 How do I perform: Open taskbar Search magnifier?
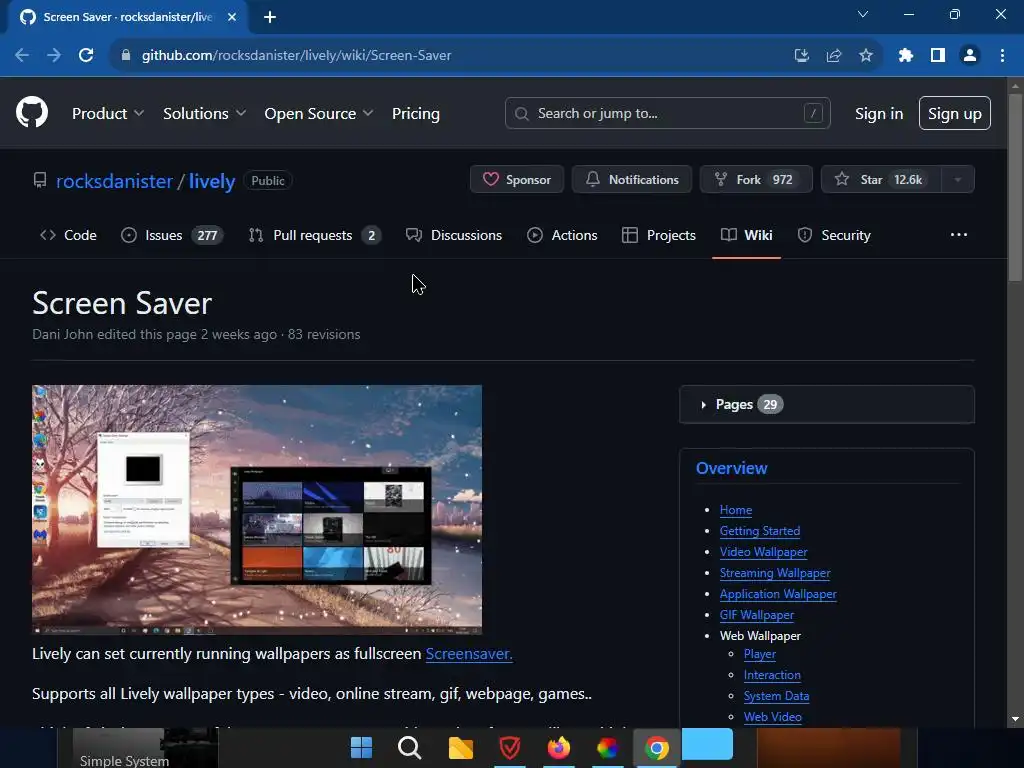(x=409, y=747)
